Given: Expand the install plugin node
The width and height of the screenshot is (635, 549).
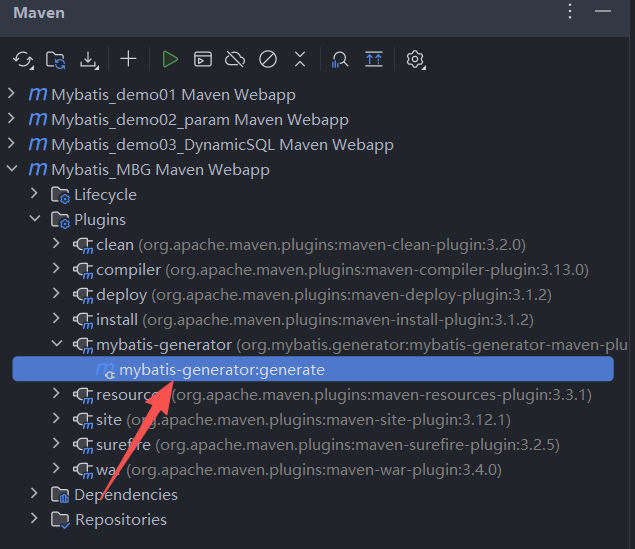Looking at the screenshot, I should tap(56, 319).
